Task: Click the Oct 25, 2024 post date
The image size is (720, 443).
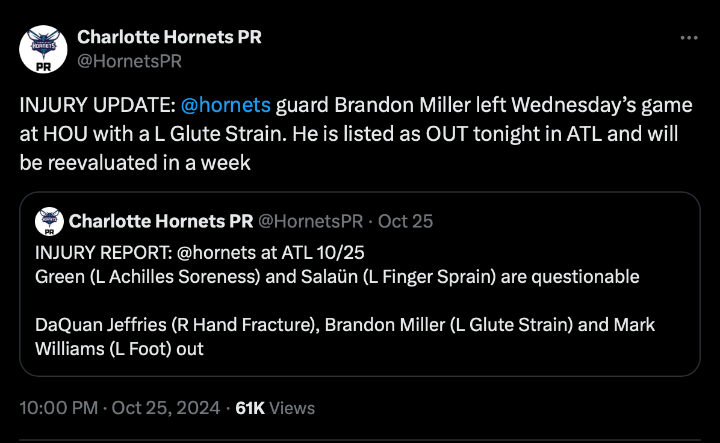Action: click(162, 408)
